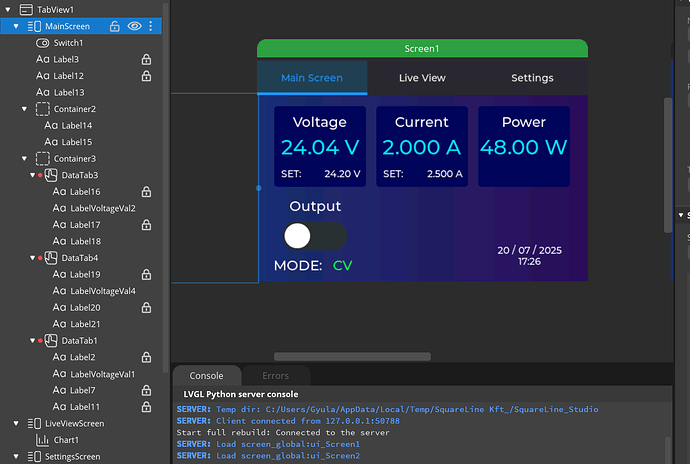This screenshot has height=464, width=690.
Task: Select the Screen1 green header bar
Action: click(422, 48)
